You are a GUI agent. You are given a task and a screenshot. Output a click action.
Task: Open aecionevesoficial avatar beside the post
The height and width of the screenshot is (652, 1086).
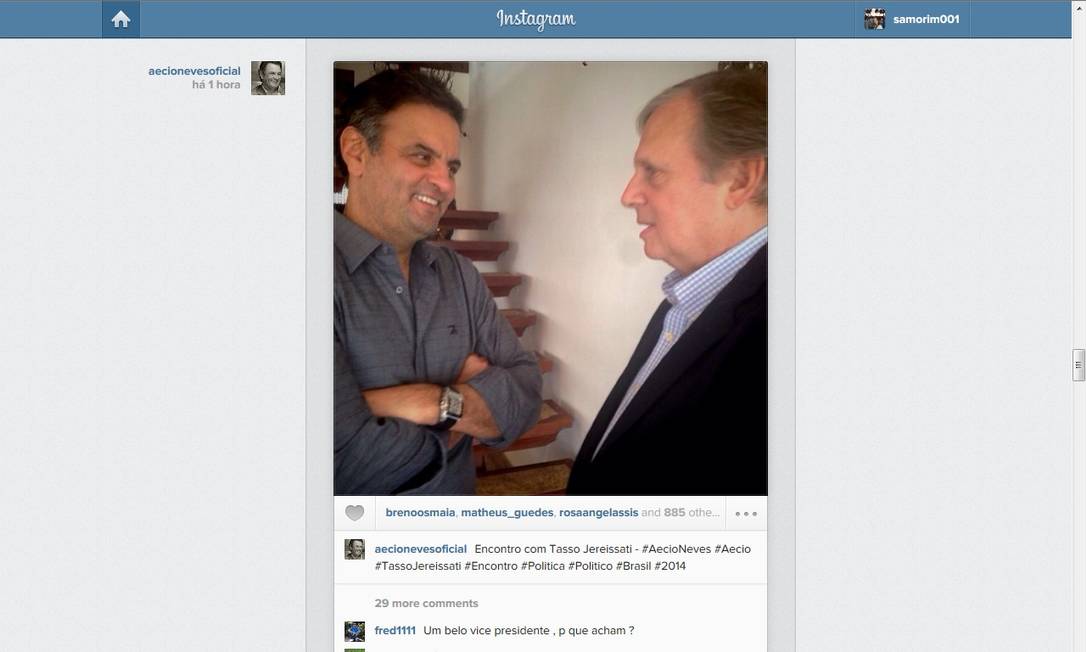click(x=268, y=78)
